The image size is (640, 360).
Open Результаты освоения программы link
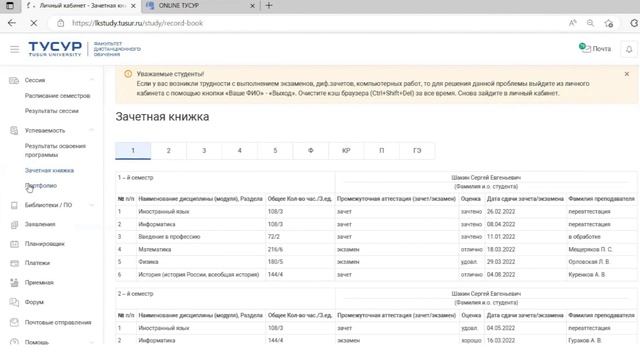click(55, 150)
